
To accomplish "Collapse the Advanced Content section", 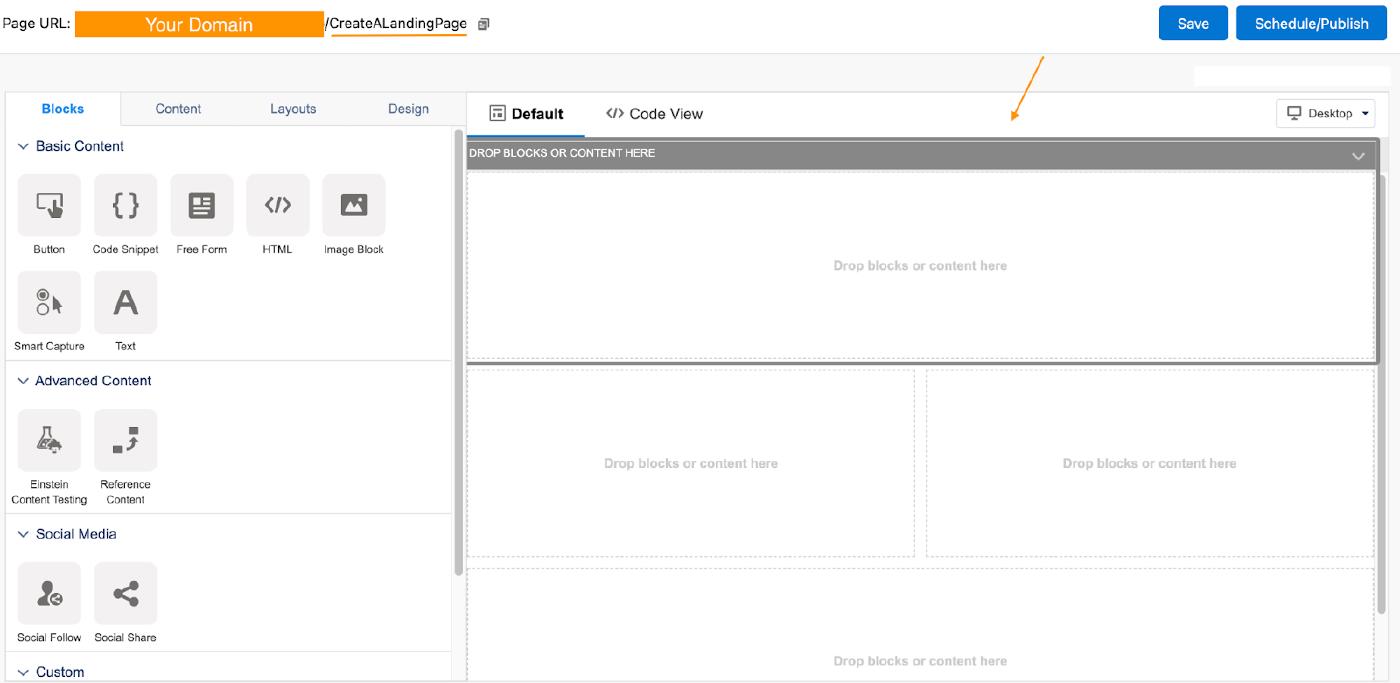I will 23,381.
